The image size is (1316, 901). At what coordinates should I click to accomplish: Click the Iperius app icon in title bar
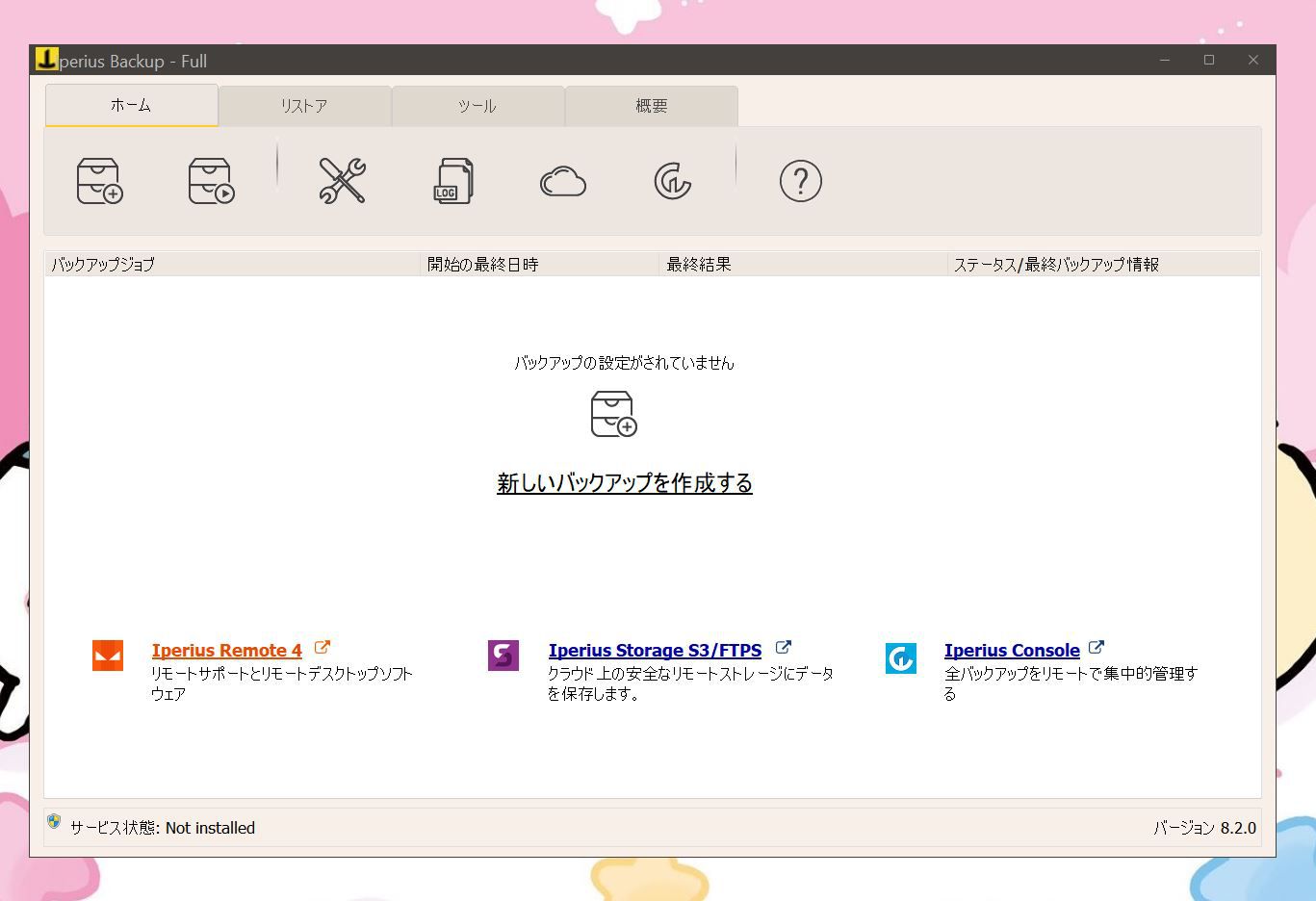pos(46,60)
